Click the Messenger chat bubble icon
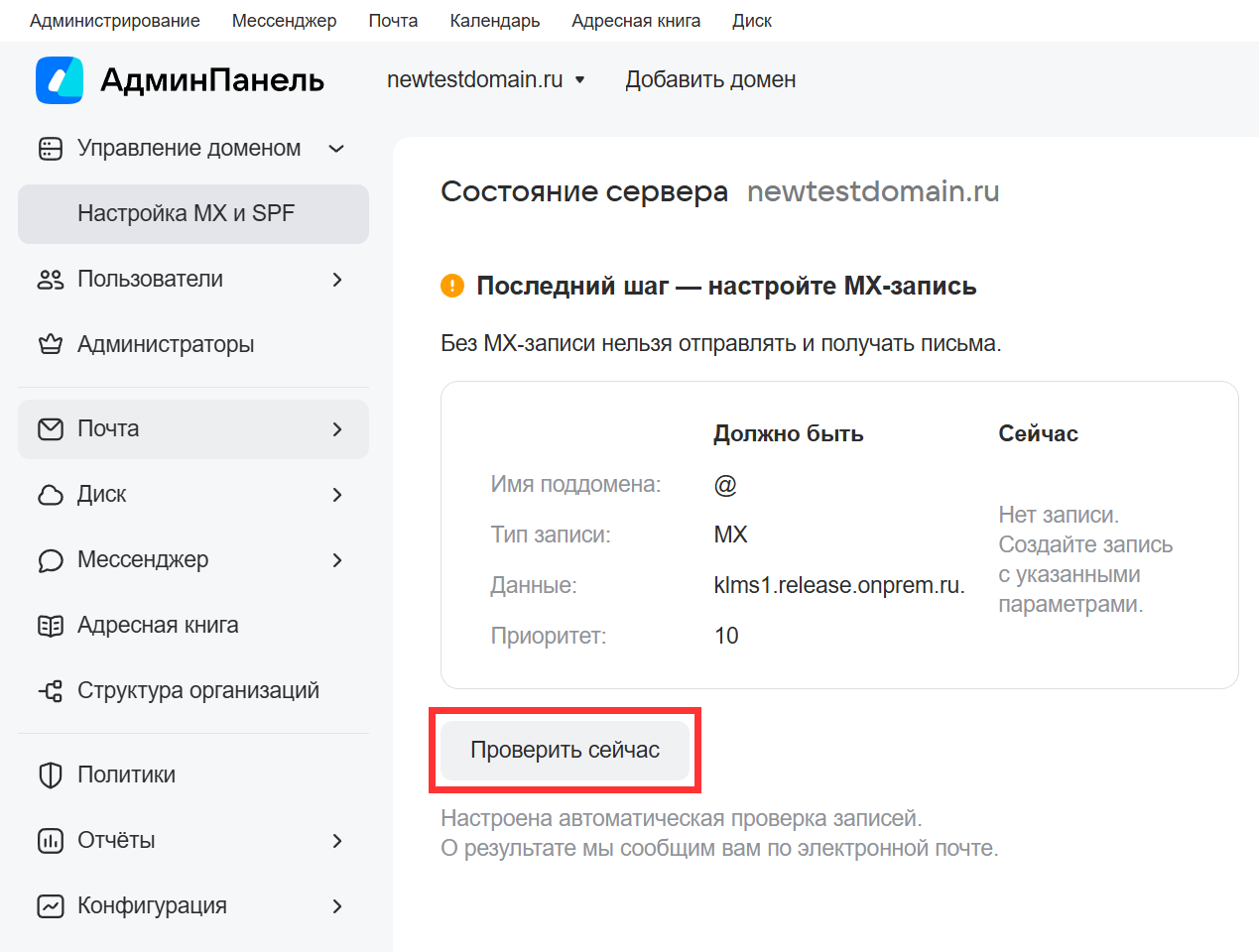1259x952 pixels. click(x=51, y=560)
